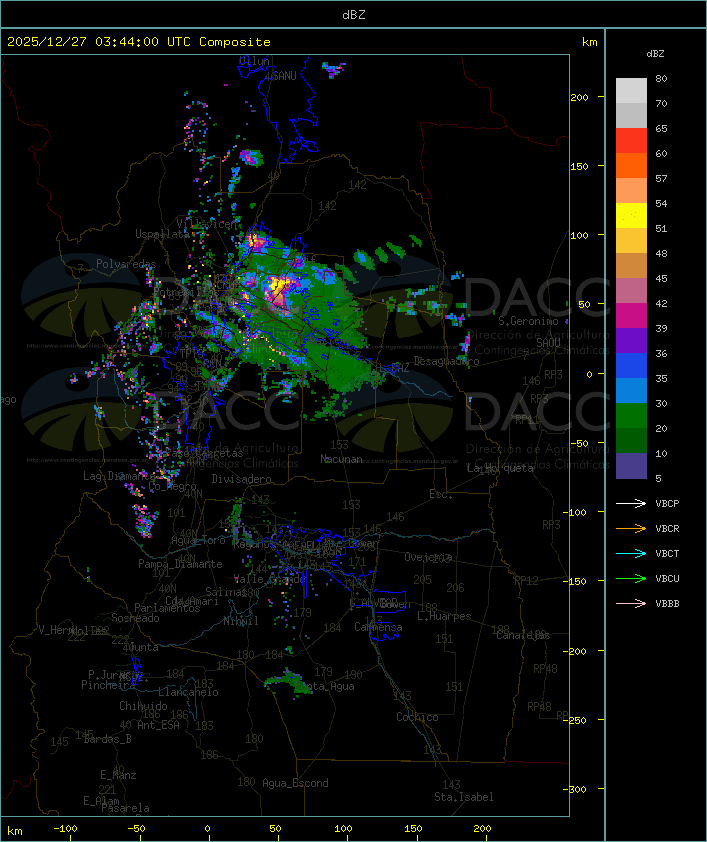Click the VBBB legend label
The width and height of the screenshot is (707, 842).
pyautogui.click(x=667, y=604)
